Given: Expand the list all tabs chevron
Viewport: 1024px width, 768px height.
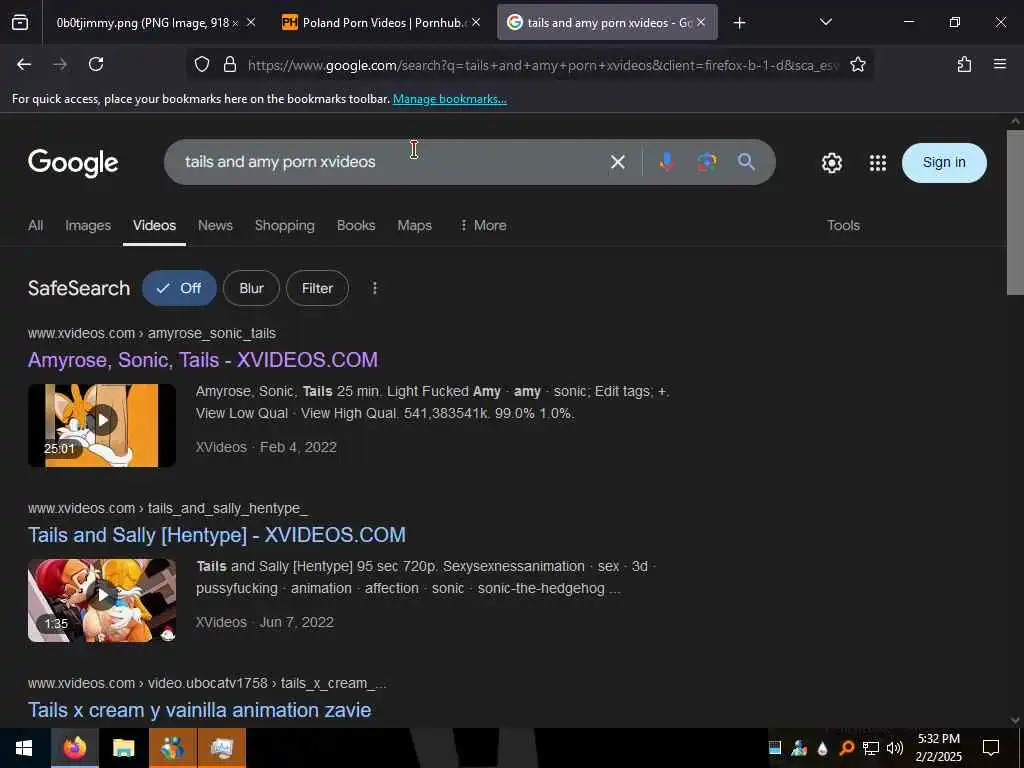Looking at the screenshot, I should [825, 22].
